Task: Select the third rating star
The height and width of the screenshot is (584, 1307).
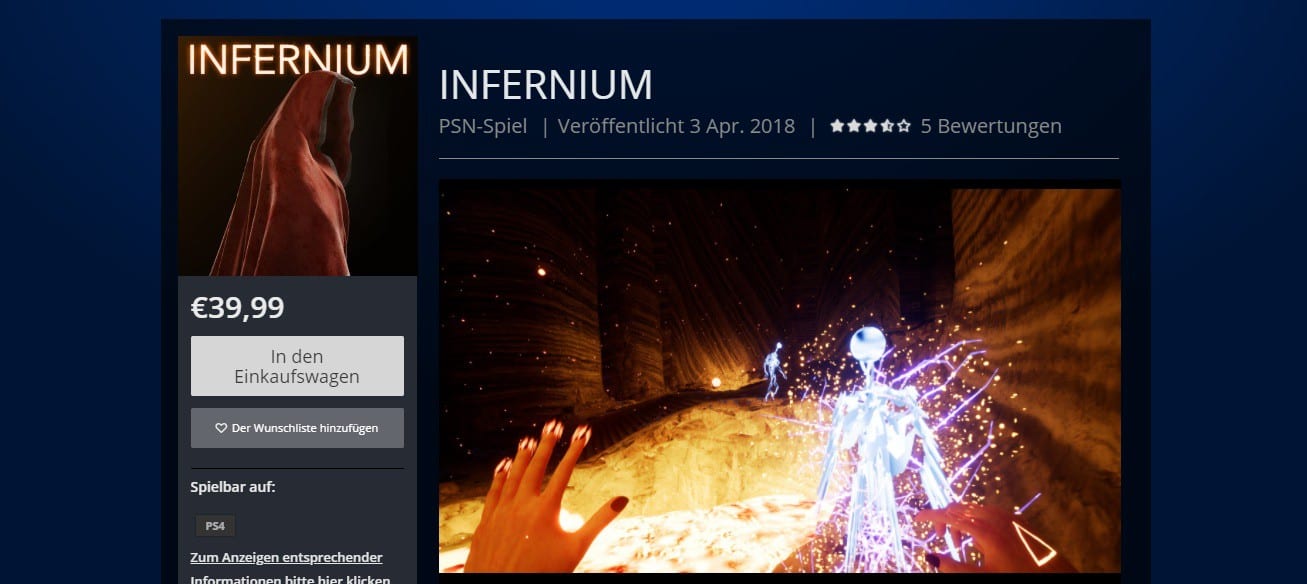Action: 870,126
